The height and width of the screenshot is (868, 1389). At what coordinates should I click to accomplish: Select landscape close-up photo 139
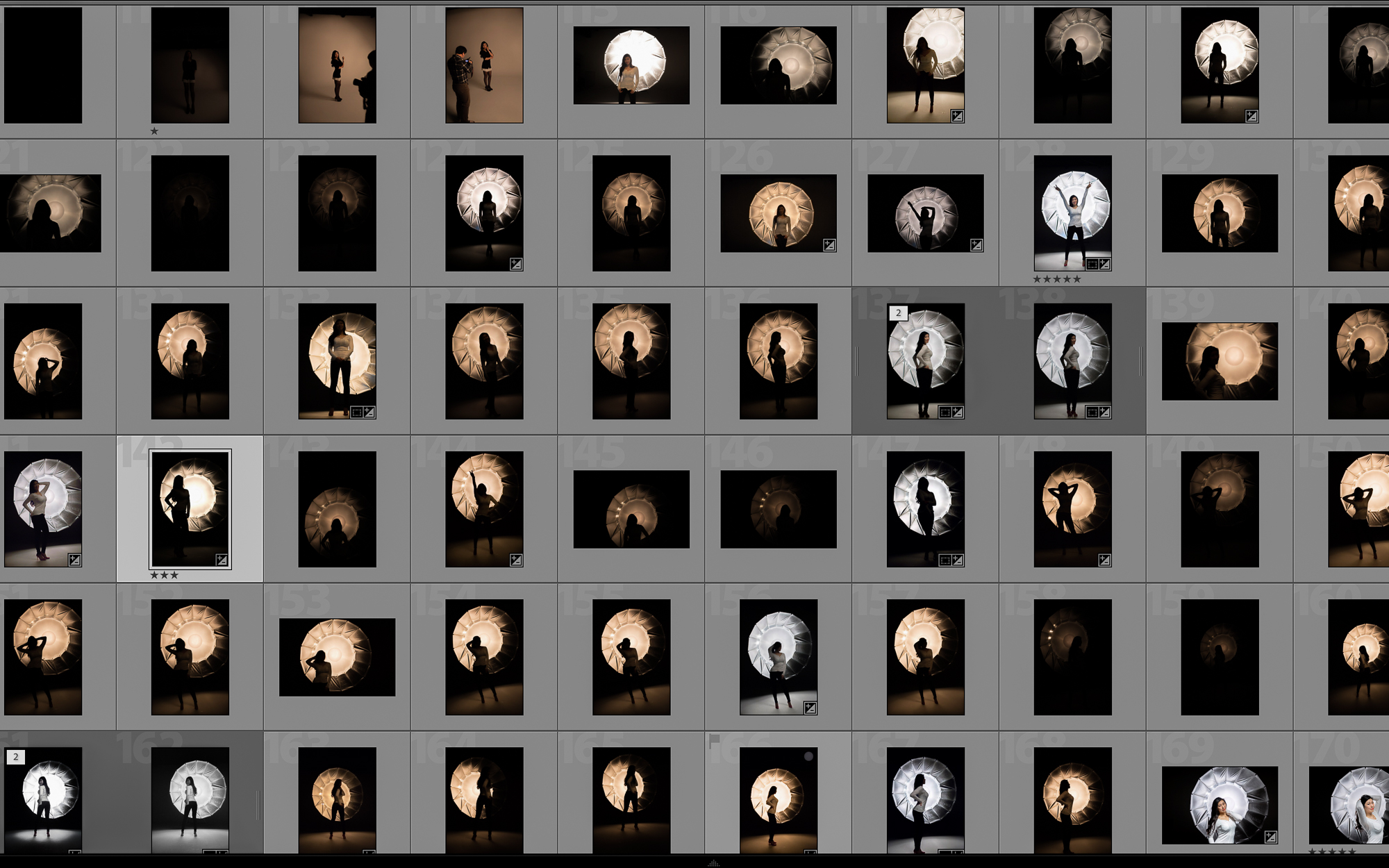[x=1220, y=361]
